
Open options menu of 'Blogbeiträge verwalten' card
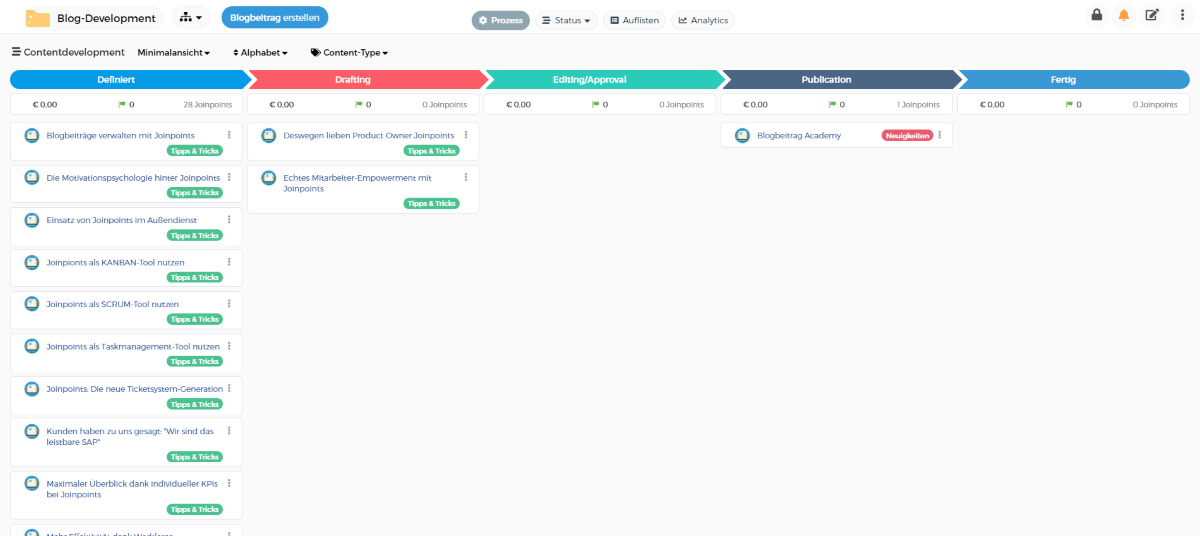229,135
